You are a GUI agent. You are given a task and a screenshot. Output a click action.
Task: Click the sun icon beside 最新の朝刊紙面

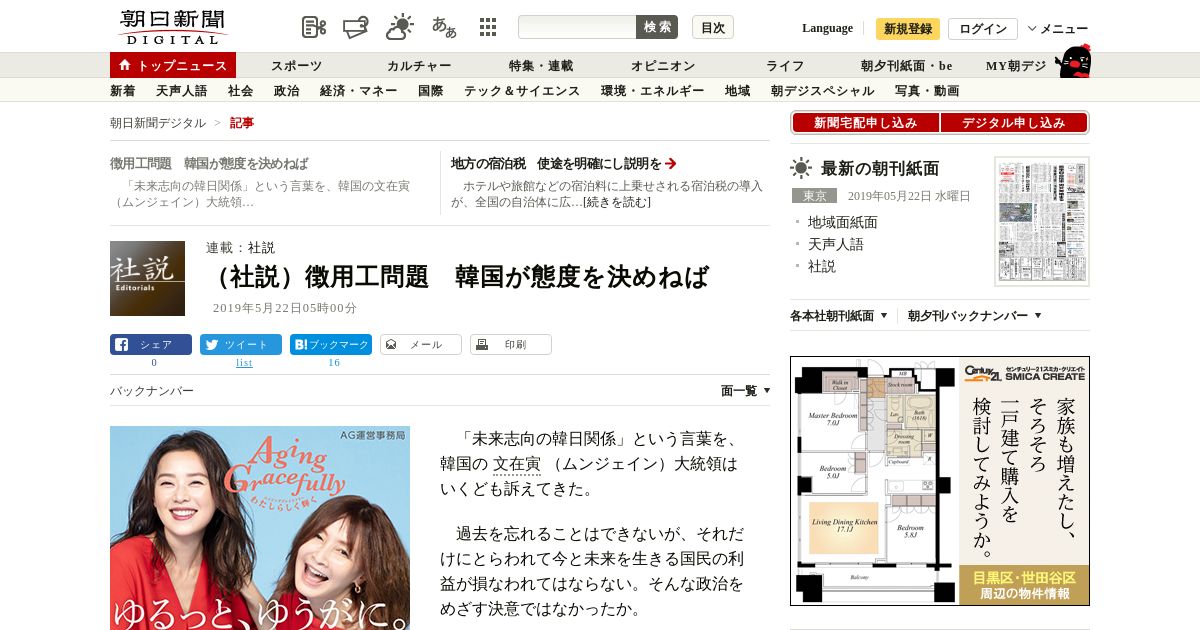(x=801, y=168)
